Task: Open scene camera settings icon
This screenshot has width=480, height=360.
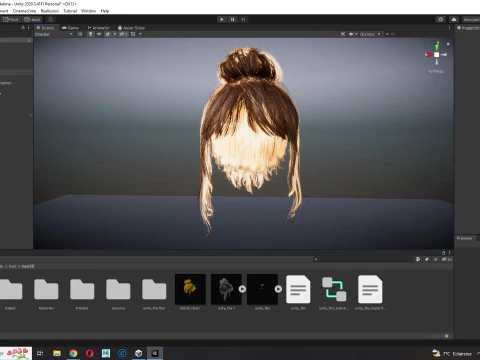Action: 351,34
